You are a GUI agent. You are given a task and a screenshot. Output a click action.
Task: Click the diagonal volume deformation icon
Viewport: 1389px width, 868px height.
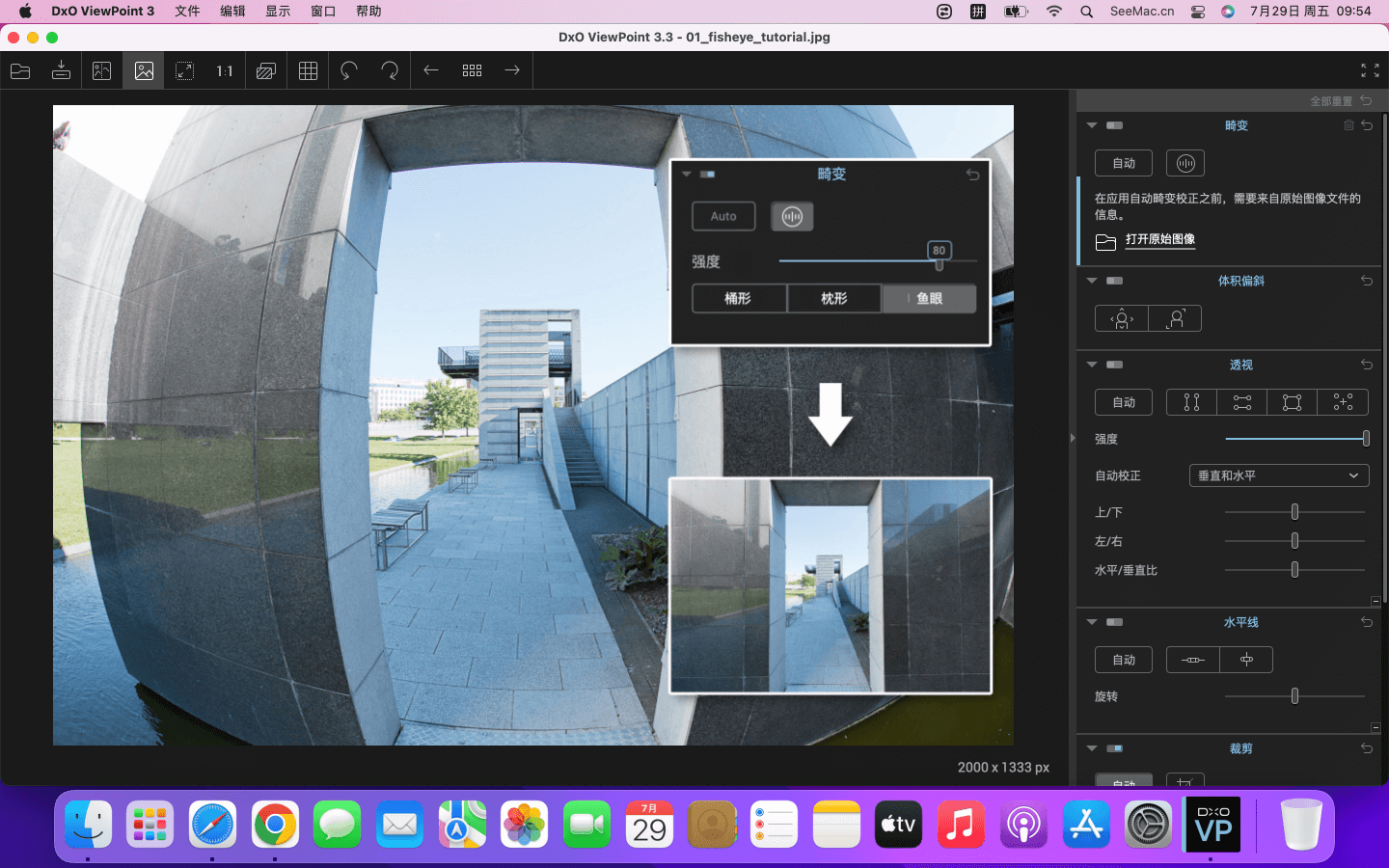tap(1175, 318)
